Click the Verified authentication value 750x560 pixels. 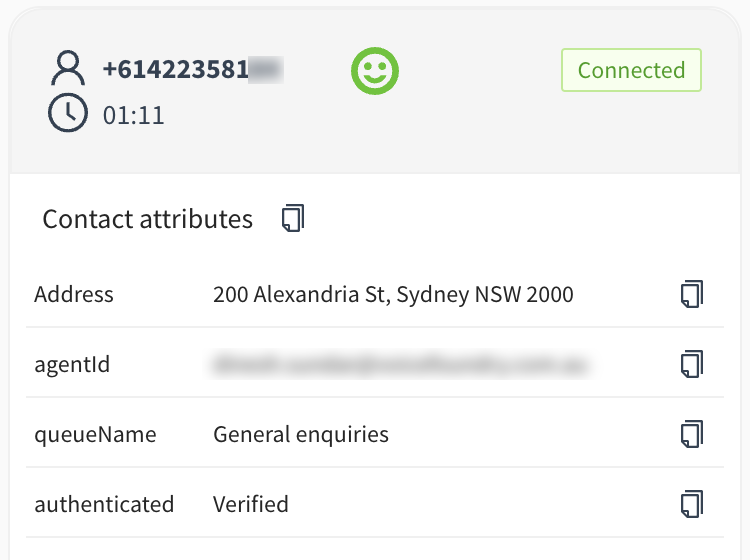point(251,504)
